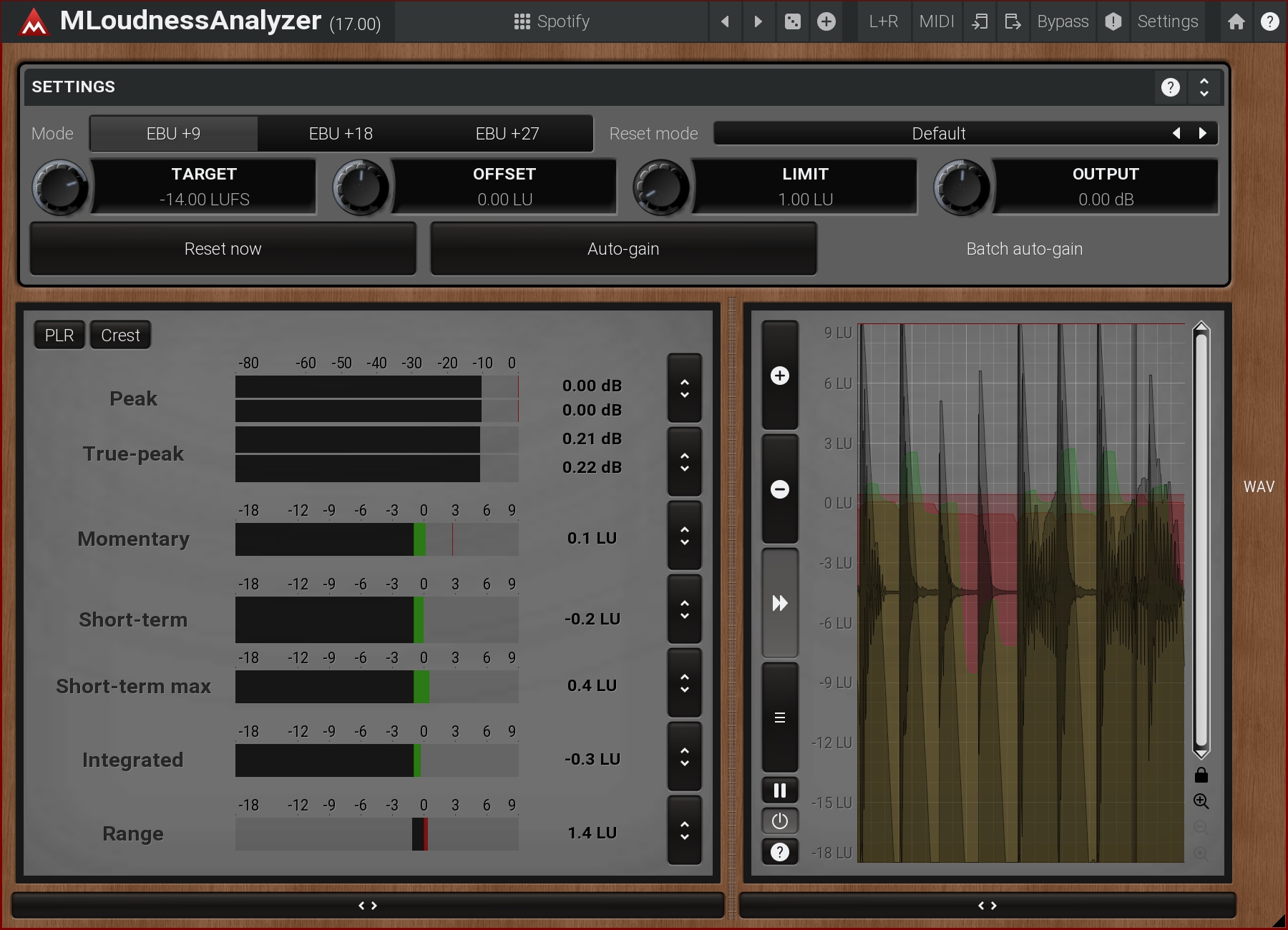The image size is (1288, 930).
Task: Pause the loudness graph
Action: 779,790
